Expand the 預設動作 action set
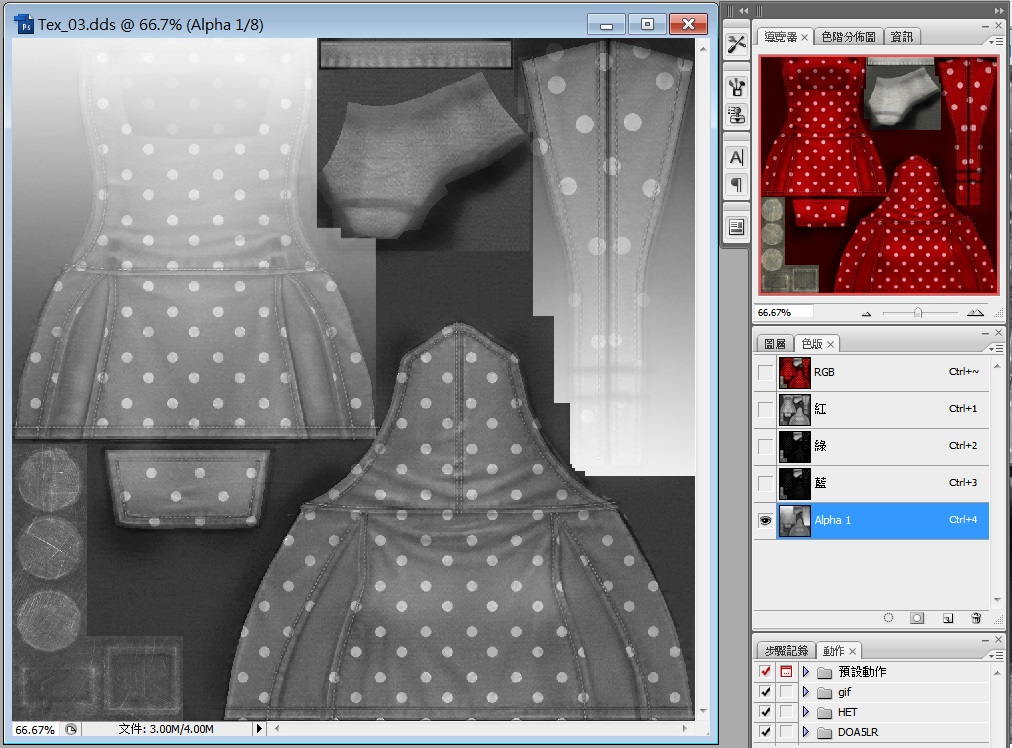The image size is (1012, 748). pos(805,672)
